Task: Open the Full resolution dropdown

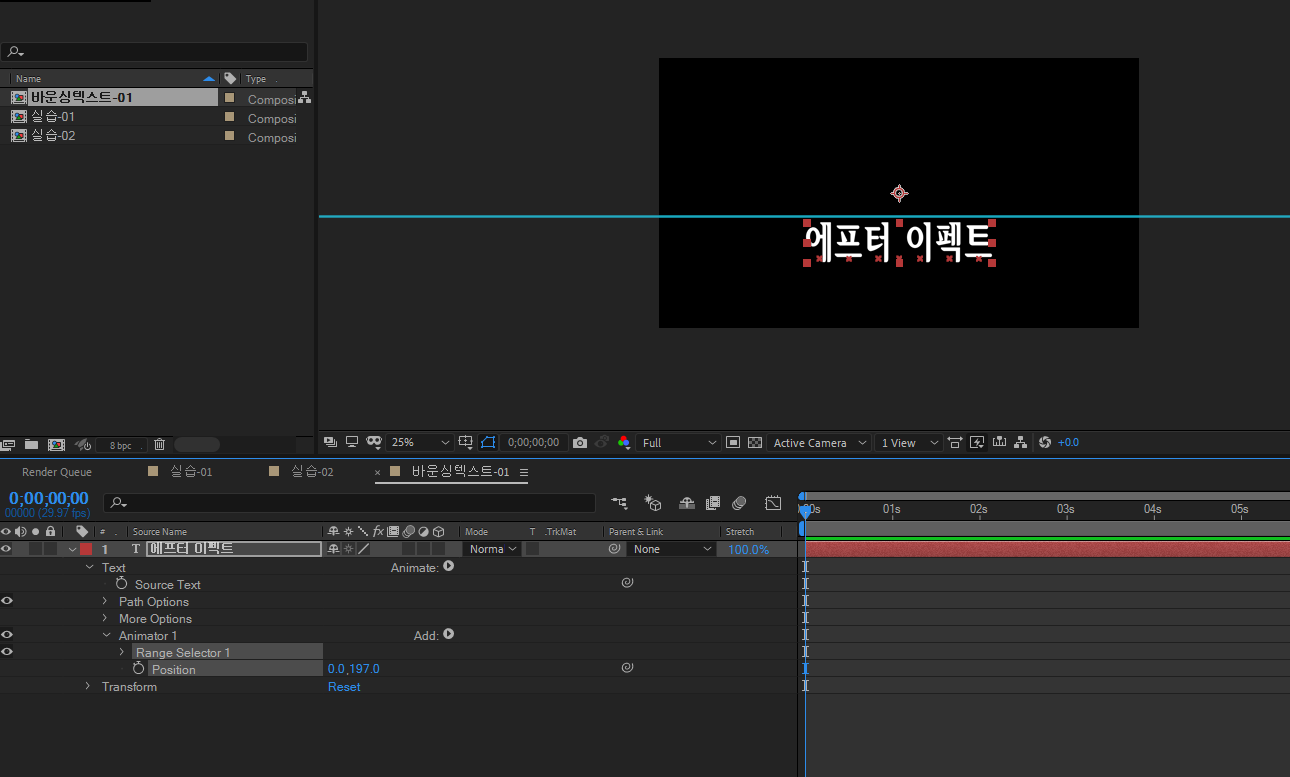Action: (x=679, y=443)
